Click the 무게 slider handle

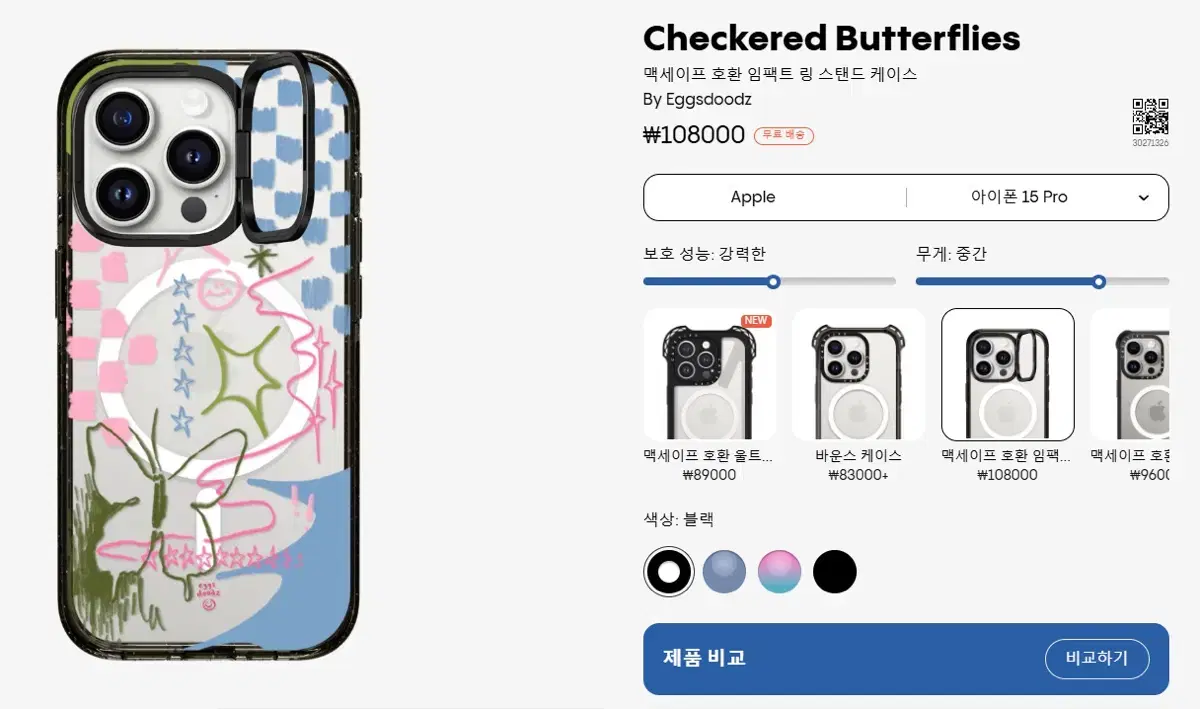[x=1099, y=282]
